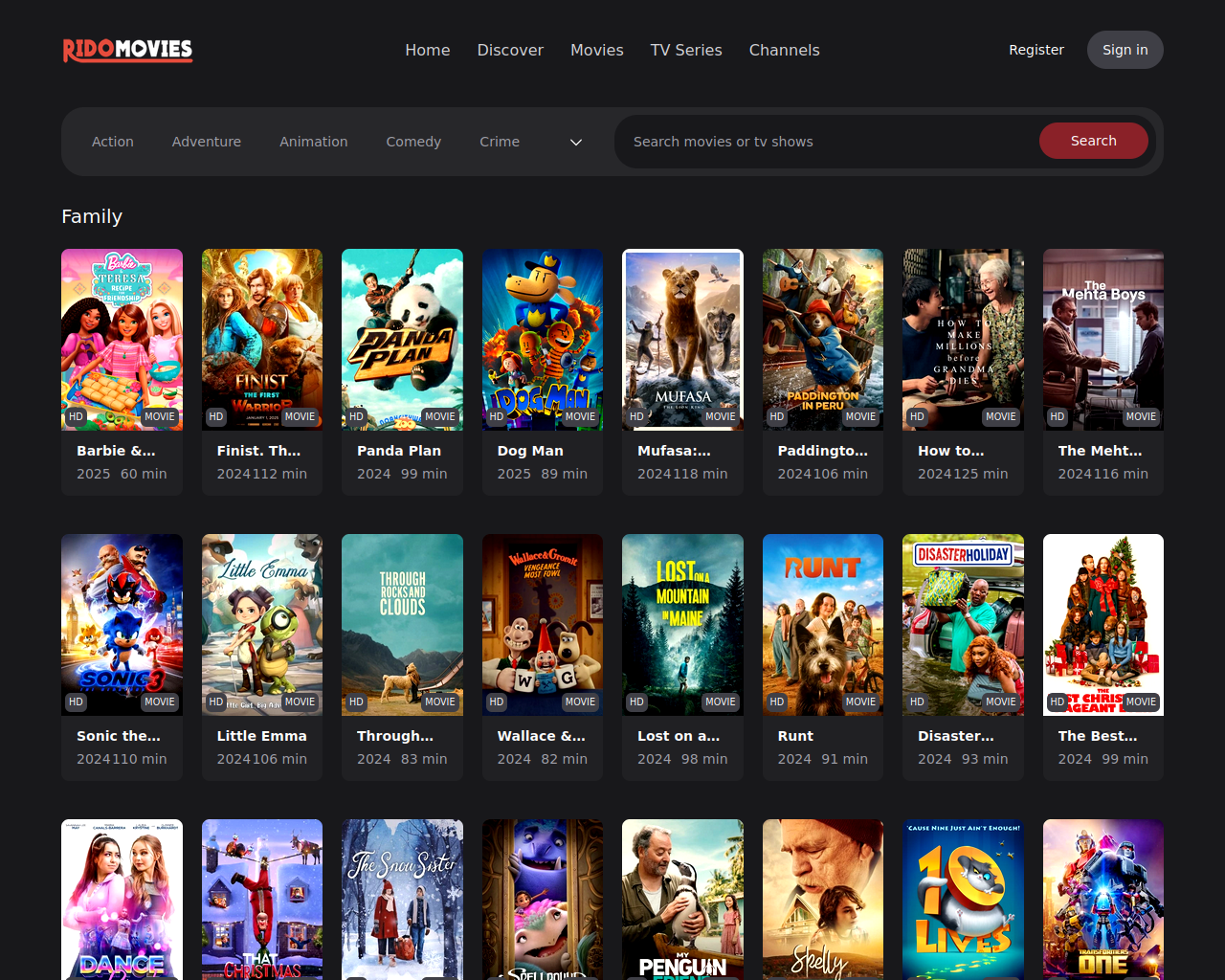Open The Mehta Boys poster

click(1103, 340)
